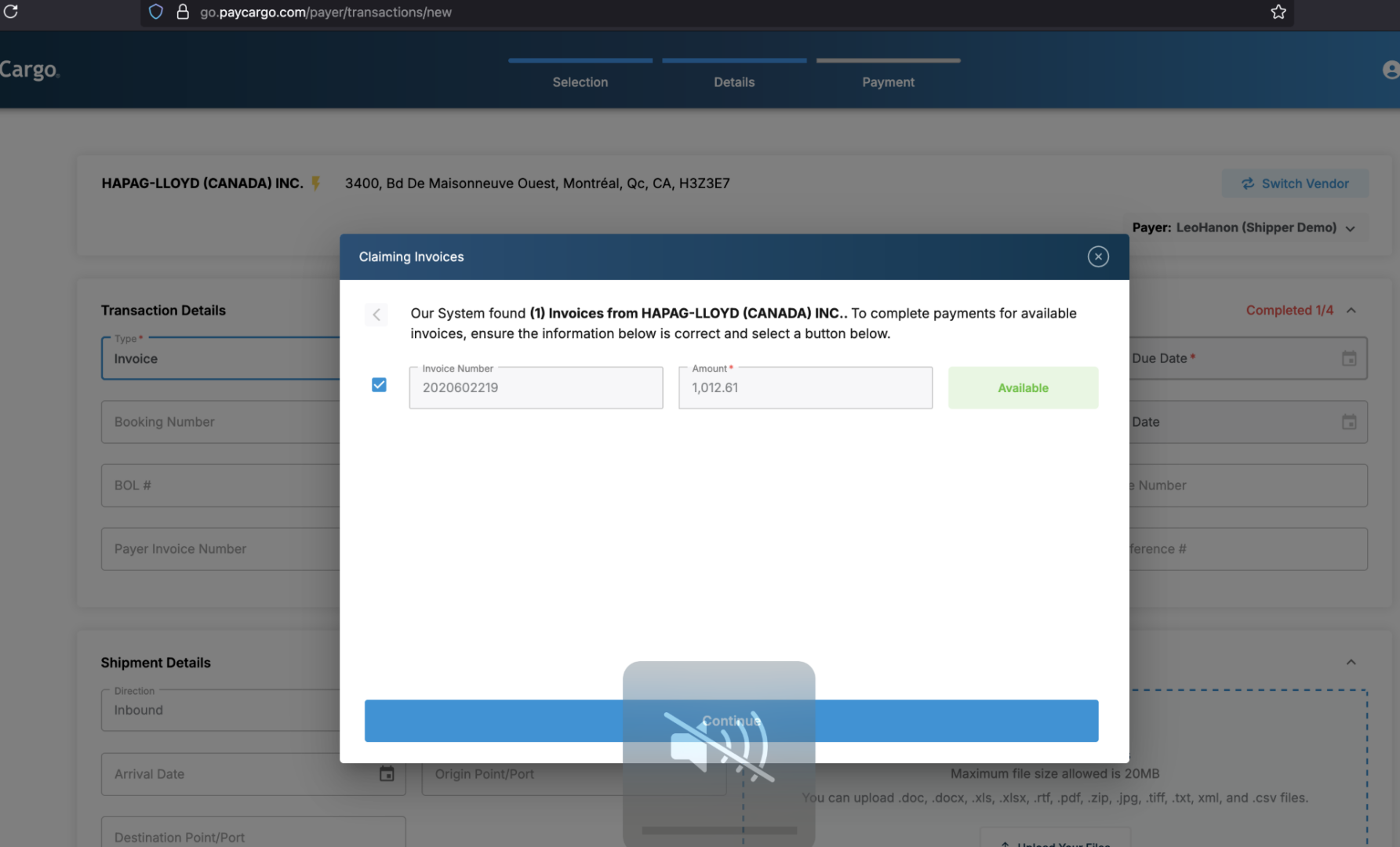This screenshot has width=1400, height=847.
Task: Open the shield tracking-protection icon in address bar
Action: [156, 12]
